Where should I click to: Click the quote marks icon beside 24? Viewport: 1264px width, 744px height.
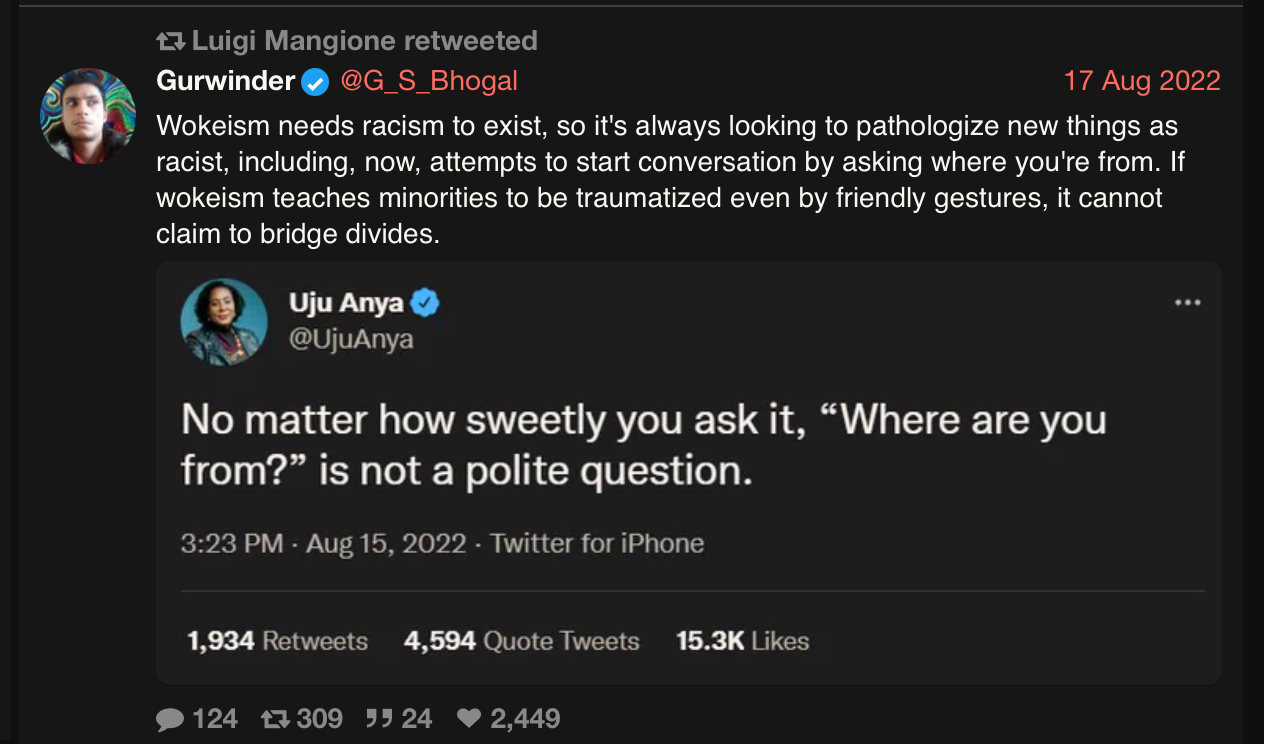(379, 718)
